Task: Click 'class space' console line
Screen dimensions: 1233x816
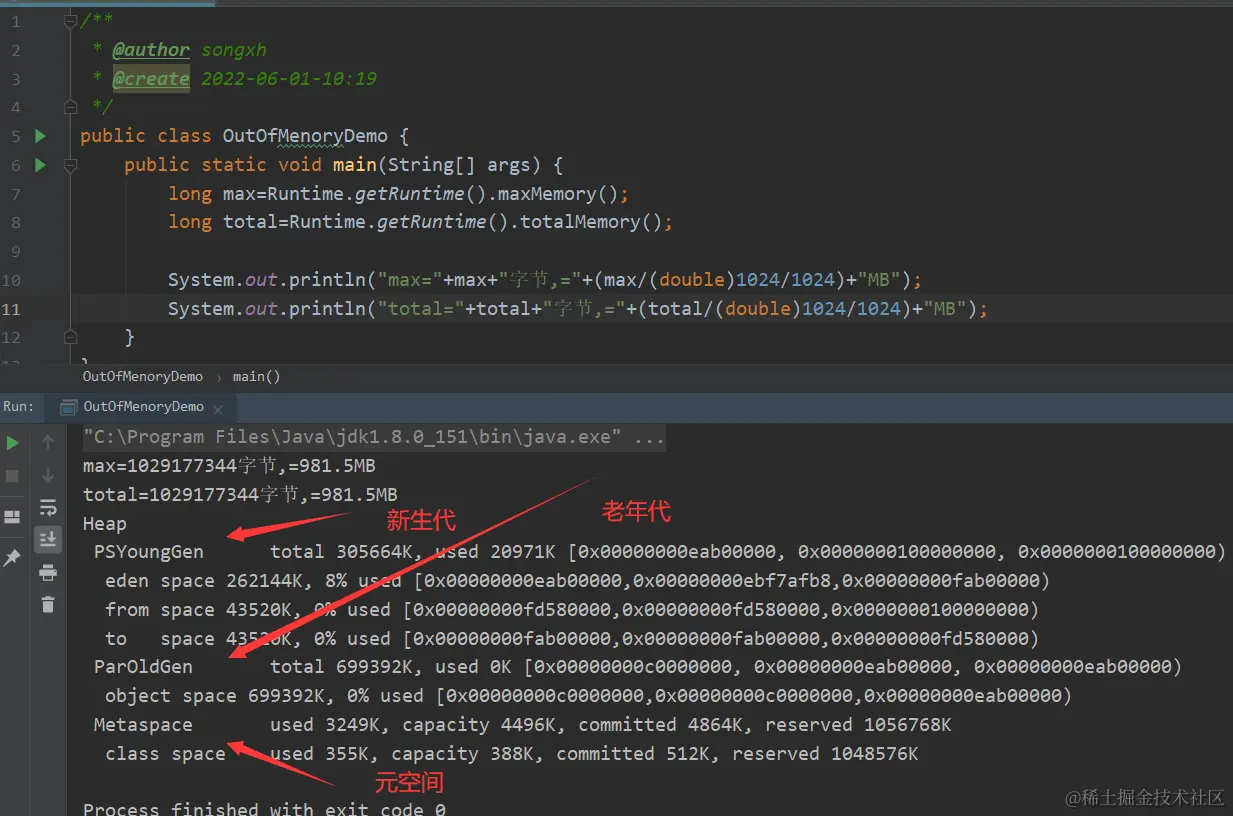Action: coord(511,754)
